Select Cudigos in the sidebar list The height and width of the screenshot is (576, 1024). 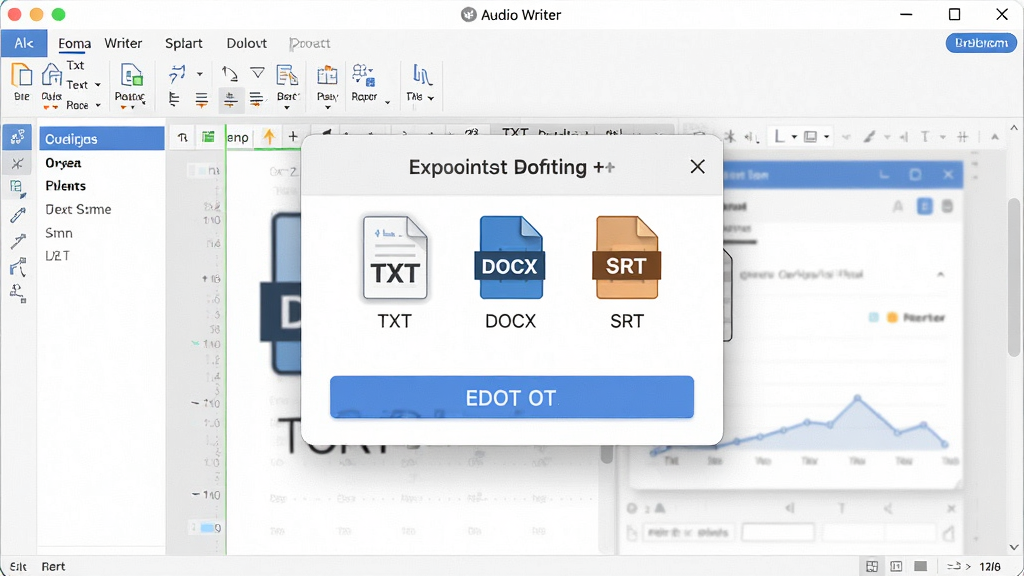pyautogui.click(x=102, y=138)
